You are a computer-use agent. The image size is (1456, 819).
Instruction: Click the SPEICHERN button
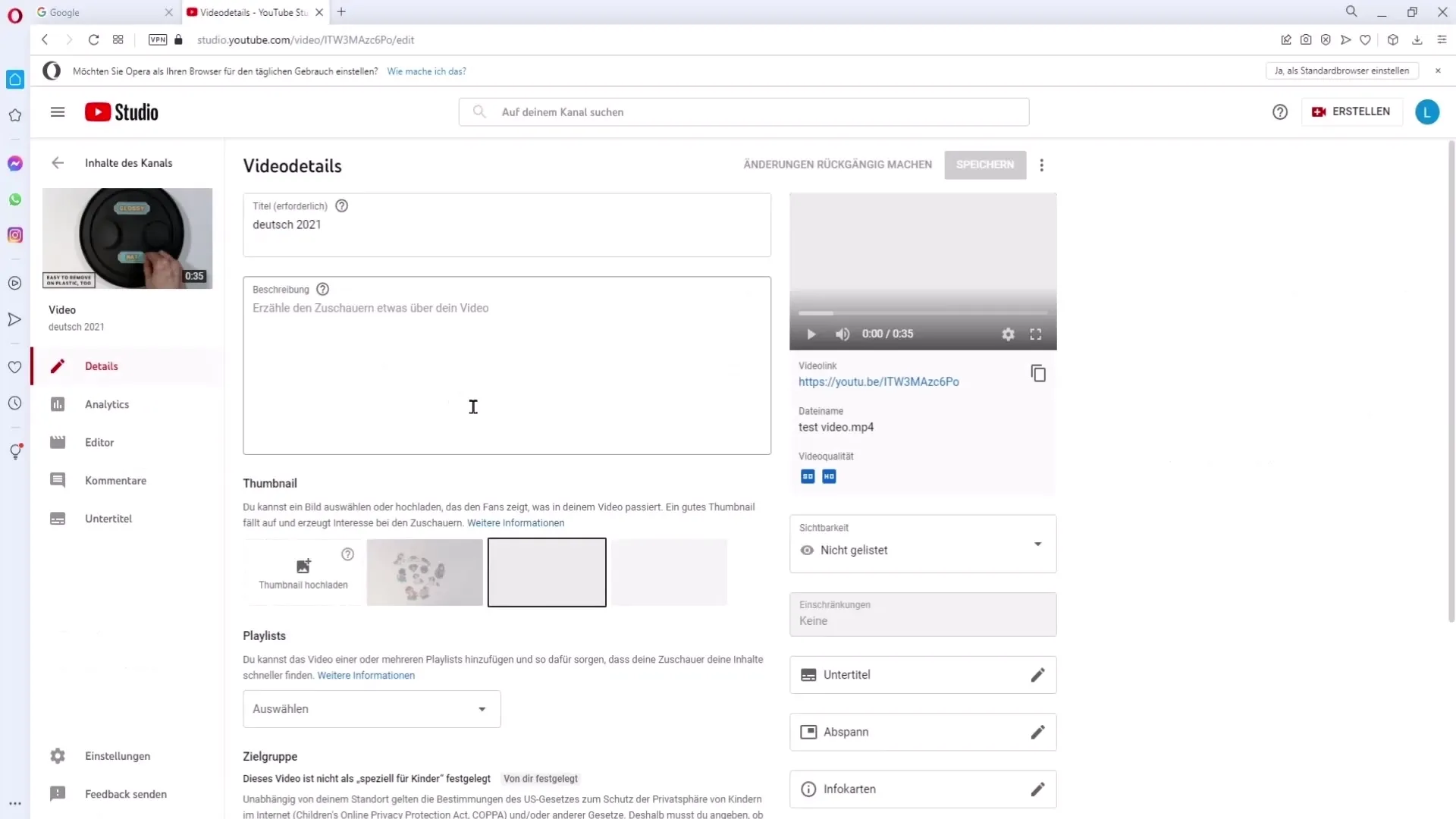(986, 164)
